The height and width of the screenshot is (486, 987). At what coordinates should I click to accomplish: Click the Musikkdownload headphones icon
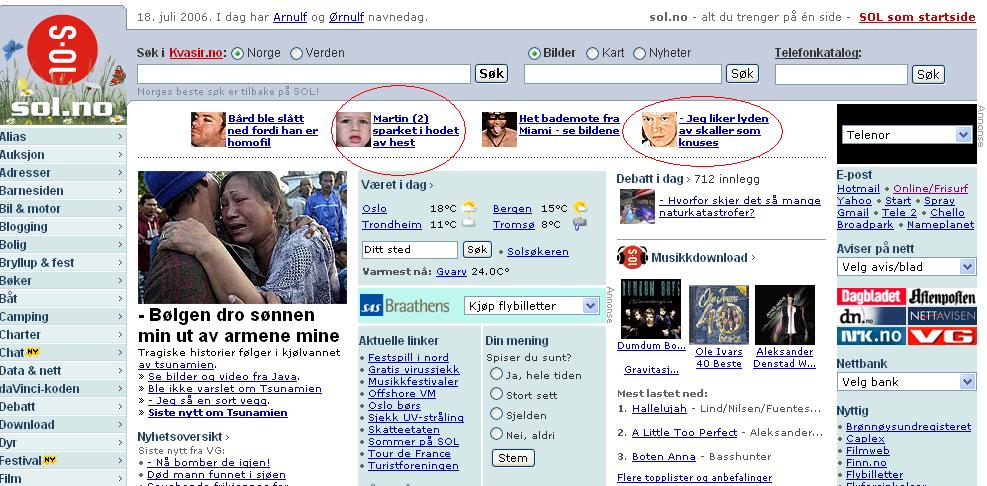pos(632,257)
